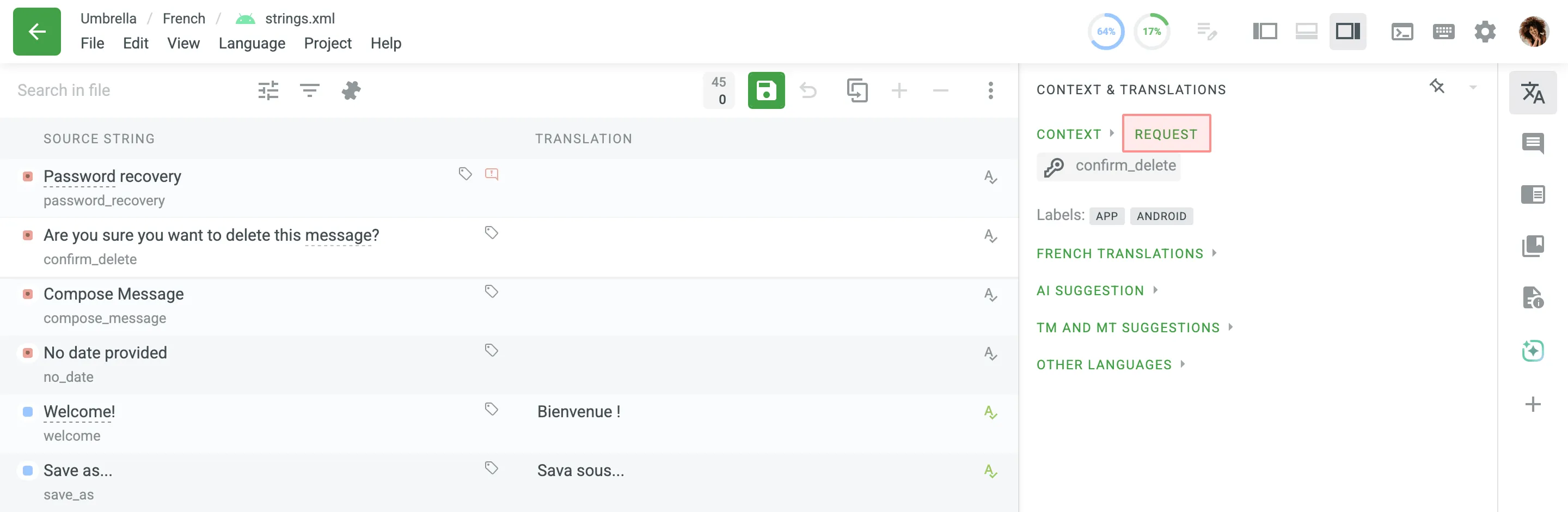Viewport: 1568px width, 512px height.
Task: Toggle approval checkmark for the Welcome! string
Action: click(x=990, y=412)
